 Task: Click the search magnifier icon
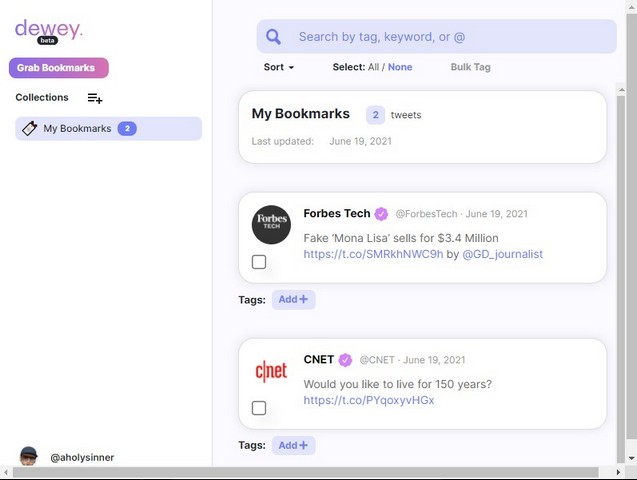[x=273, y=37]
